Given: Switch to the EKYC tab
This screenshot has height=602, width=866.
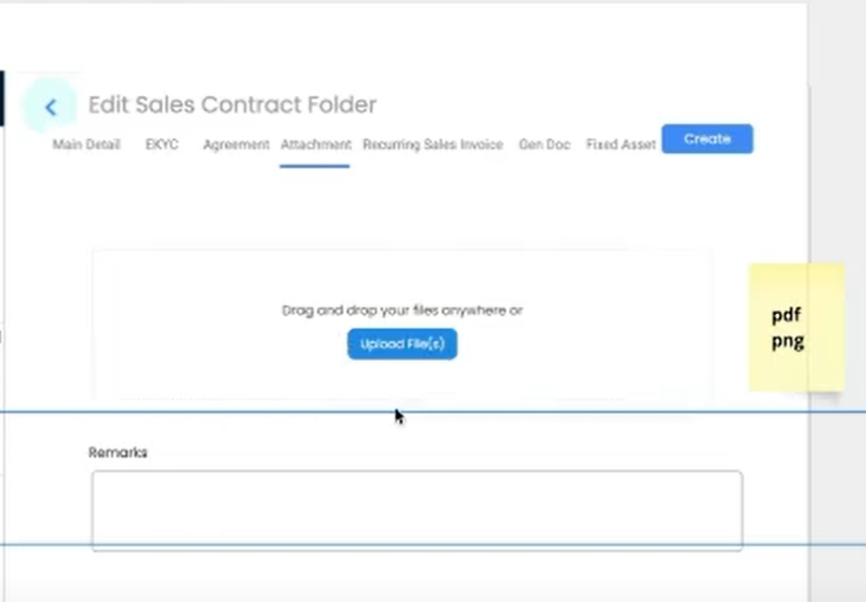Looking at the screenshot, I should (162, 145).
